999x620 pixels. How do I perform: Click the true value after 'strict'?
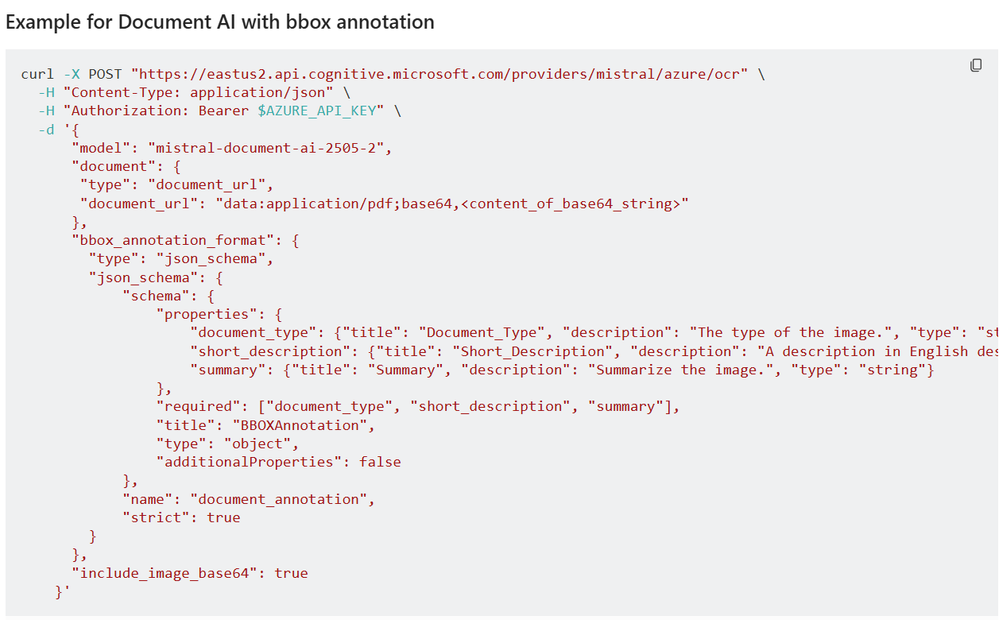[224, 517]
